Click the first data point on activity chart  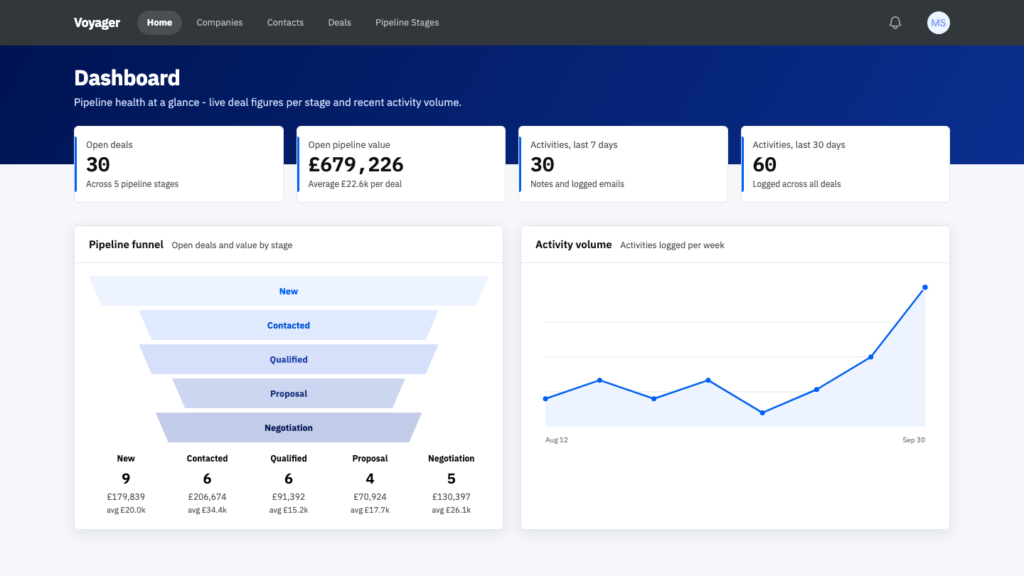pos(546,398)
